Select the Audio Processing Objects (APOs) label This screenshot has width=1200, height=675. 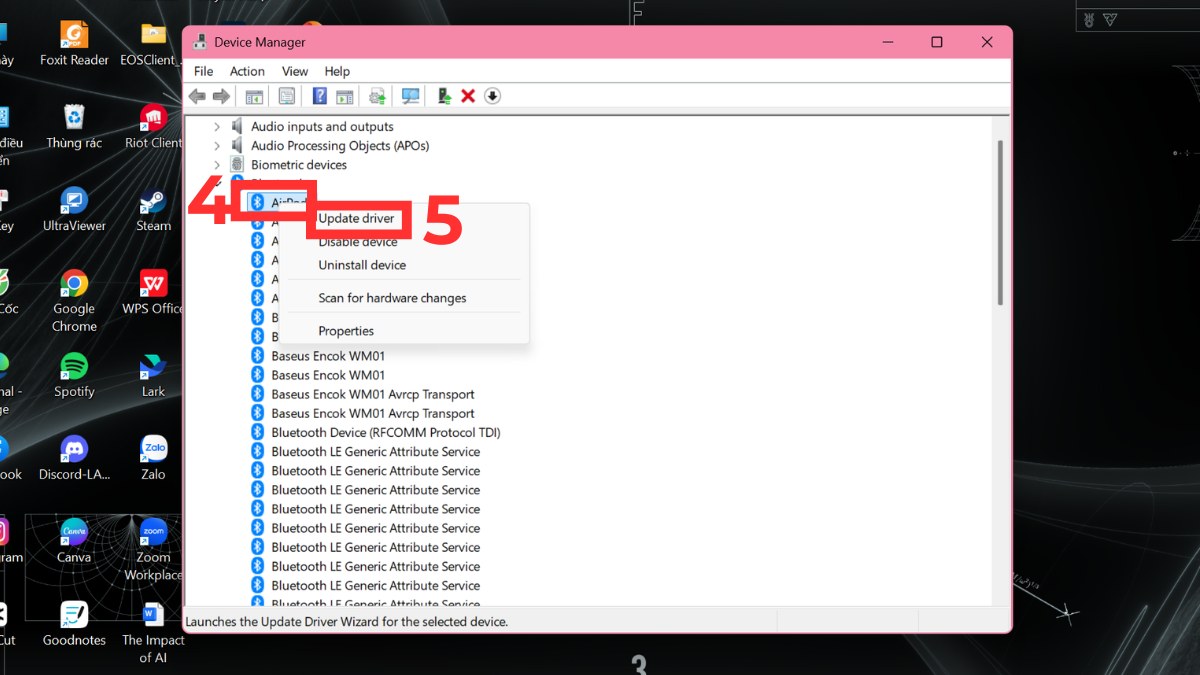click(x=340, y=146)
